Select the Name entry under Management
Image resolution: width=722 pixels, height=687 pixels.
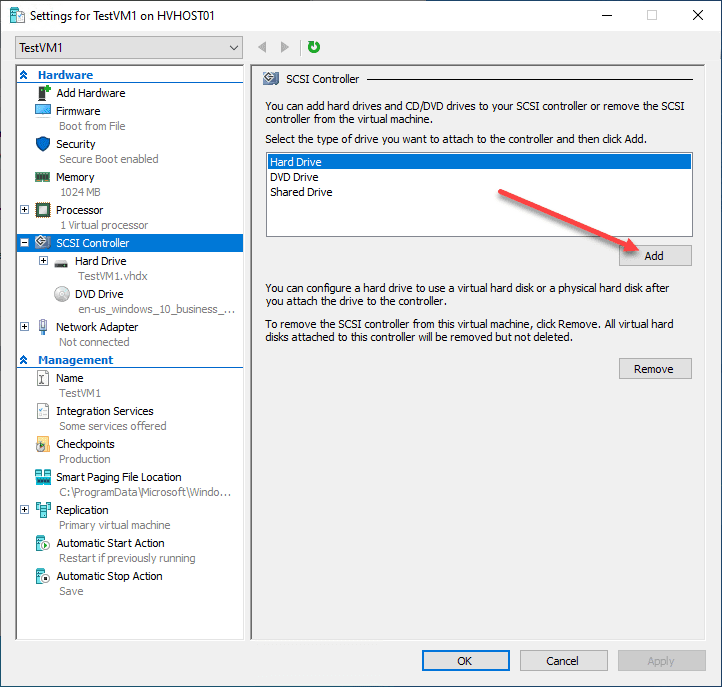pos(70,378)
